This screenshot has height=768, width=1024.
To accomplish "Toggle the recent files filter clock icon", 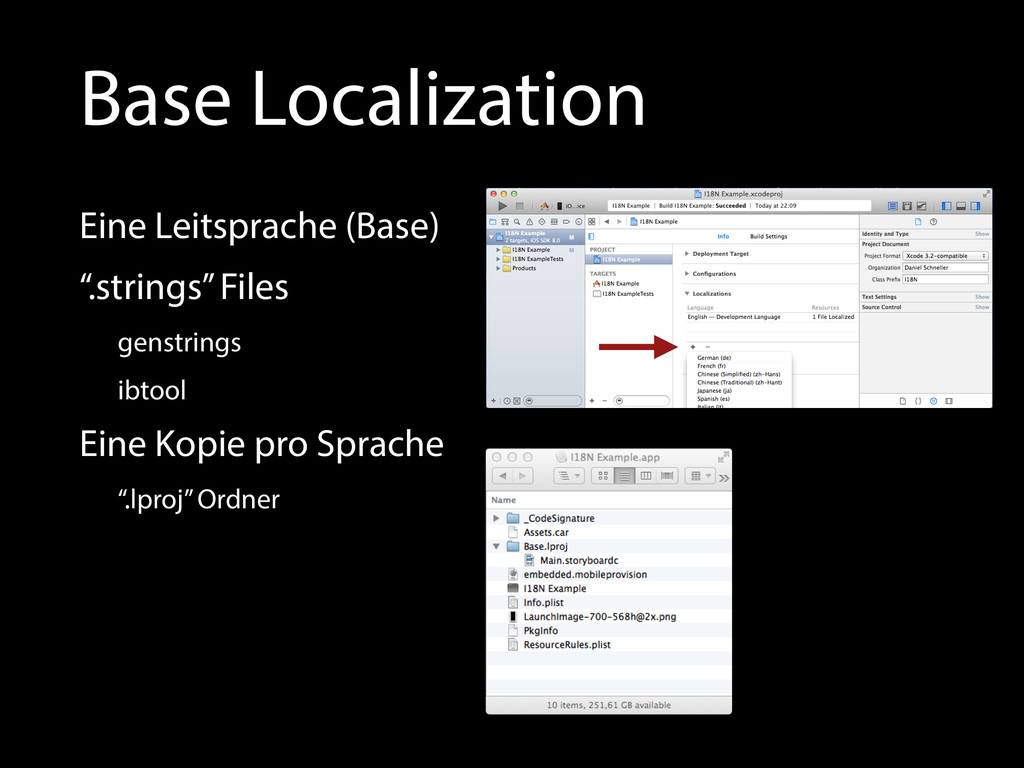I will (507, 401).
